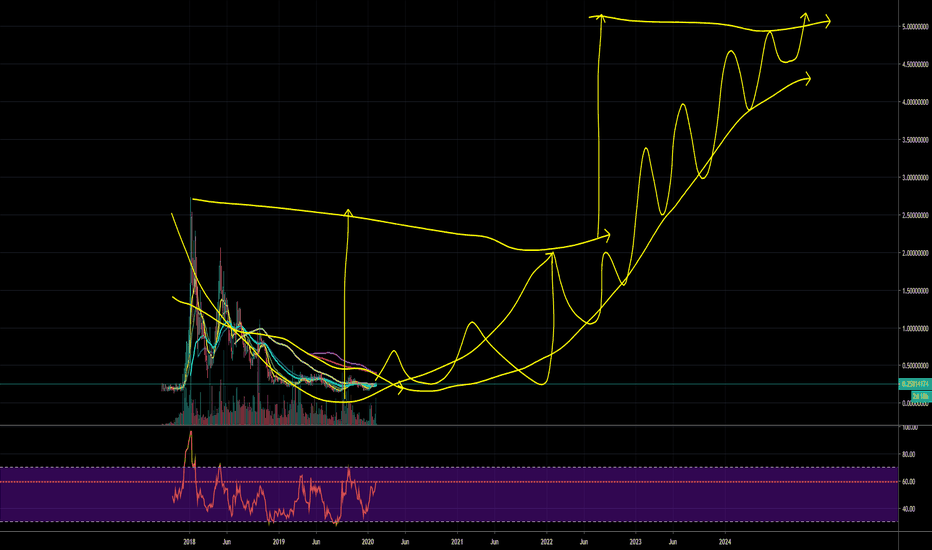Click the Jun label between 2019 and 2020
Screen dimensions: 932x550
point(316,542)
